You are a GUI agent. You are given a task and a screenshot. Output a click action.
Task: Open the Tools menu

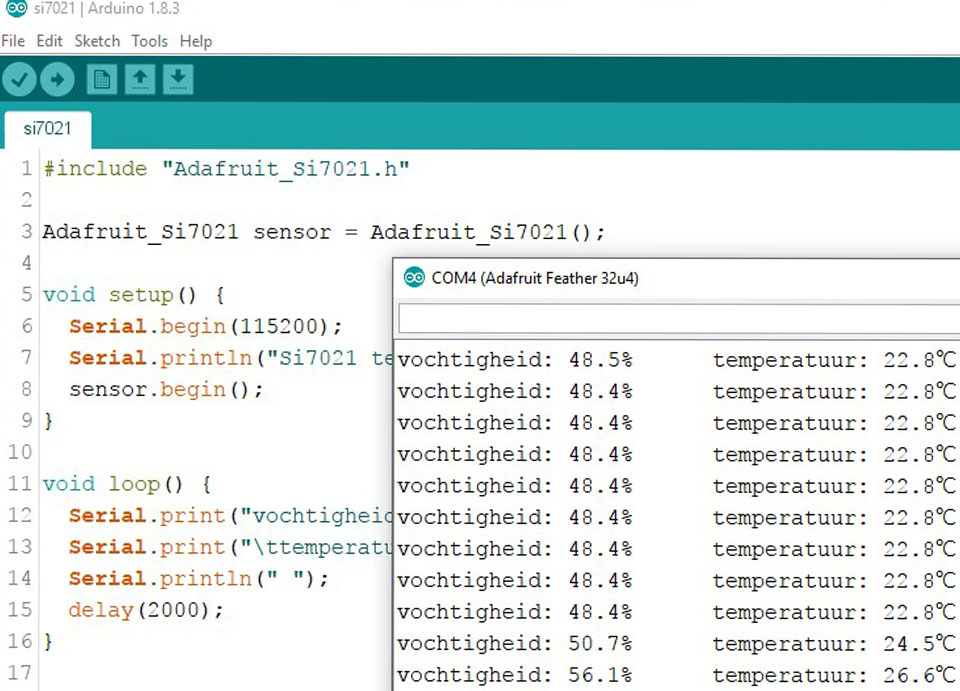149,41
